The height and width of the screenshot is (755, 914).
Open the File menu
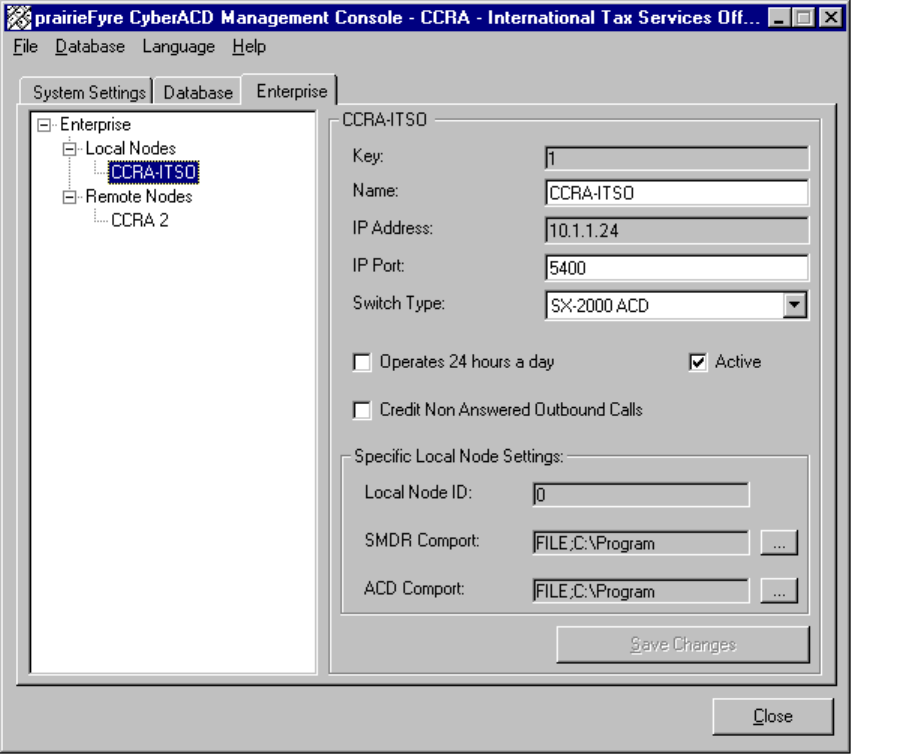pos(26,47)
